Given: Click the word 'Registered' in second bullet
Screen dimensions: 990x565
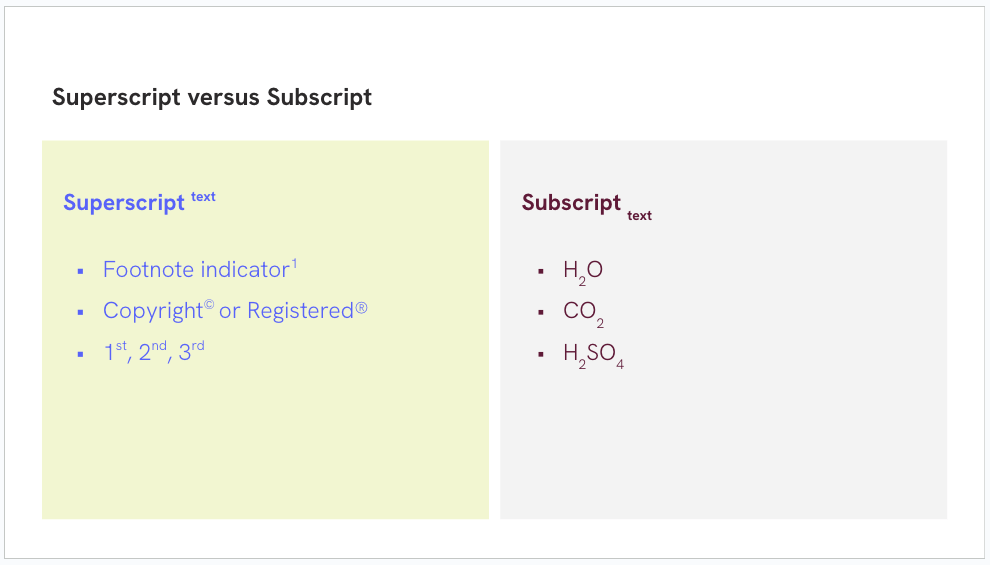Looking at the screenshot, I should (300, 311).
